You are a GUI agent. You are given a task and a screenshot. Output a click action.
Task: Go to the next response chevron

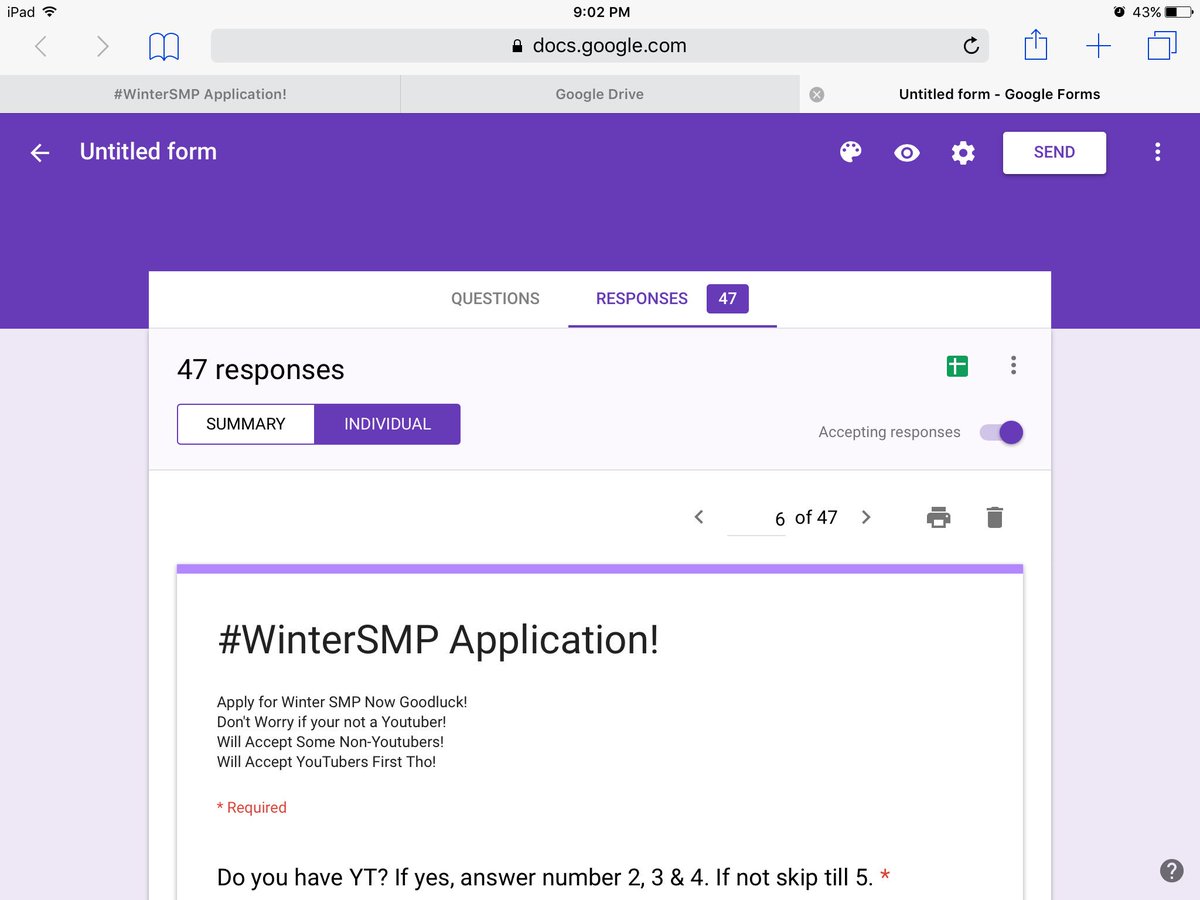[866, 517]
